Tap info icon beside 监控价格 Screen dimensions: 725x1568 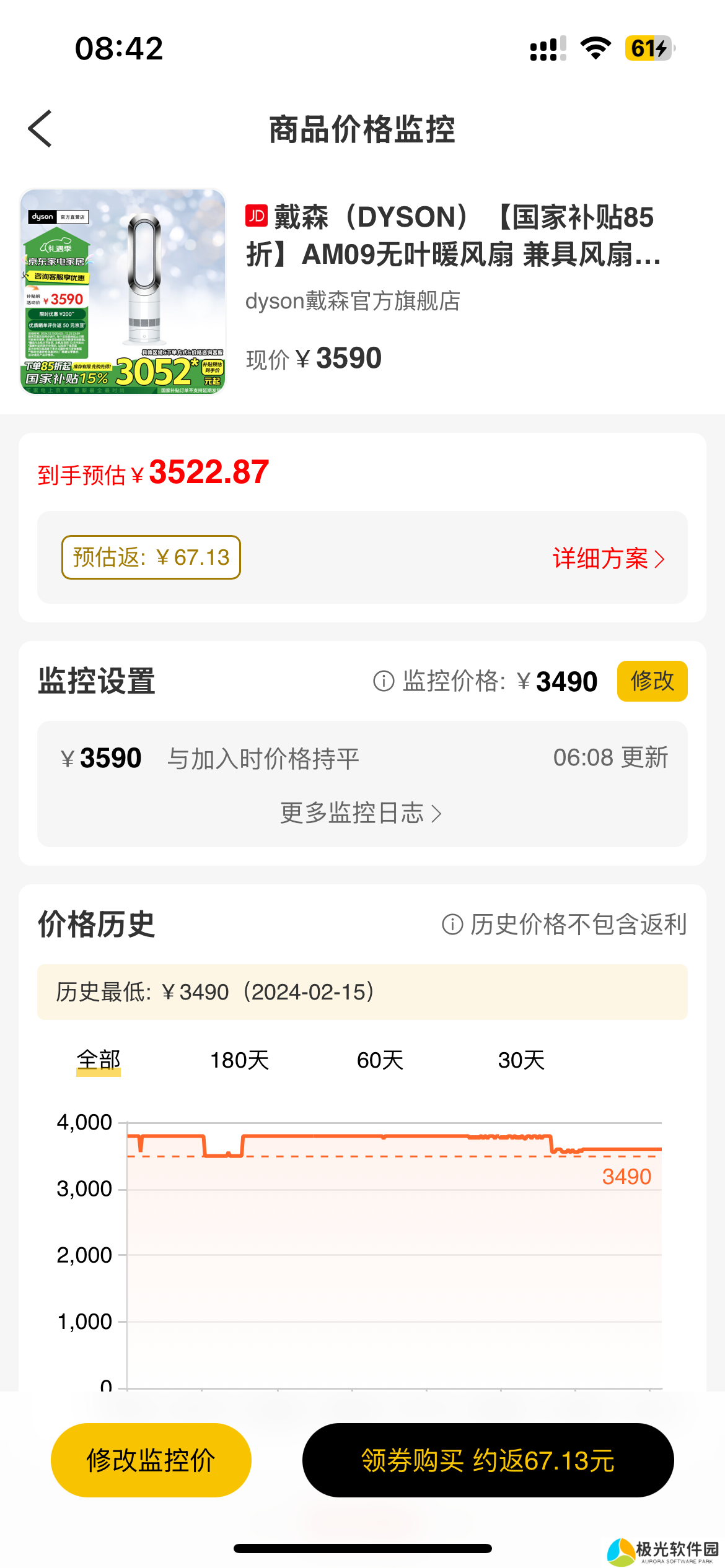[384, 681]
